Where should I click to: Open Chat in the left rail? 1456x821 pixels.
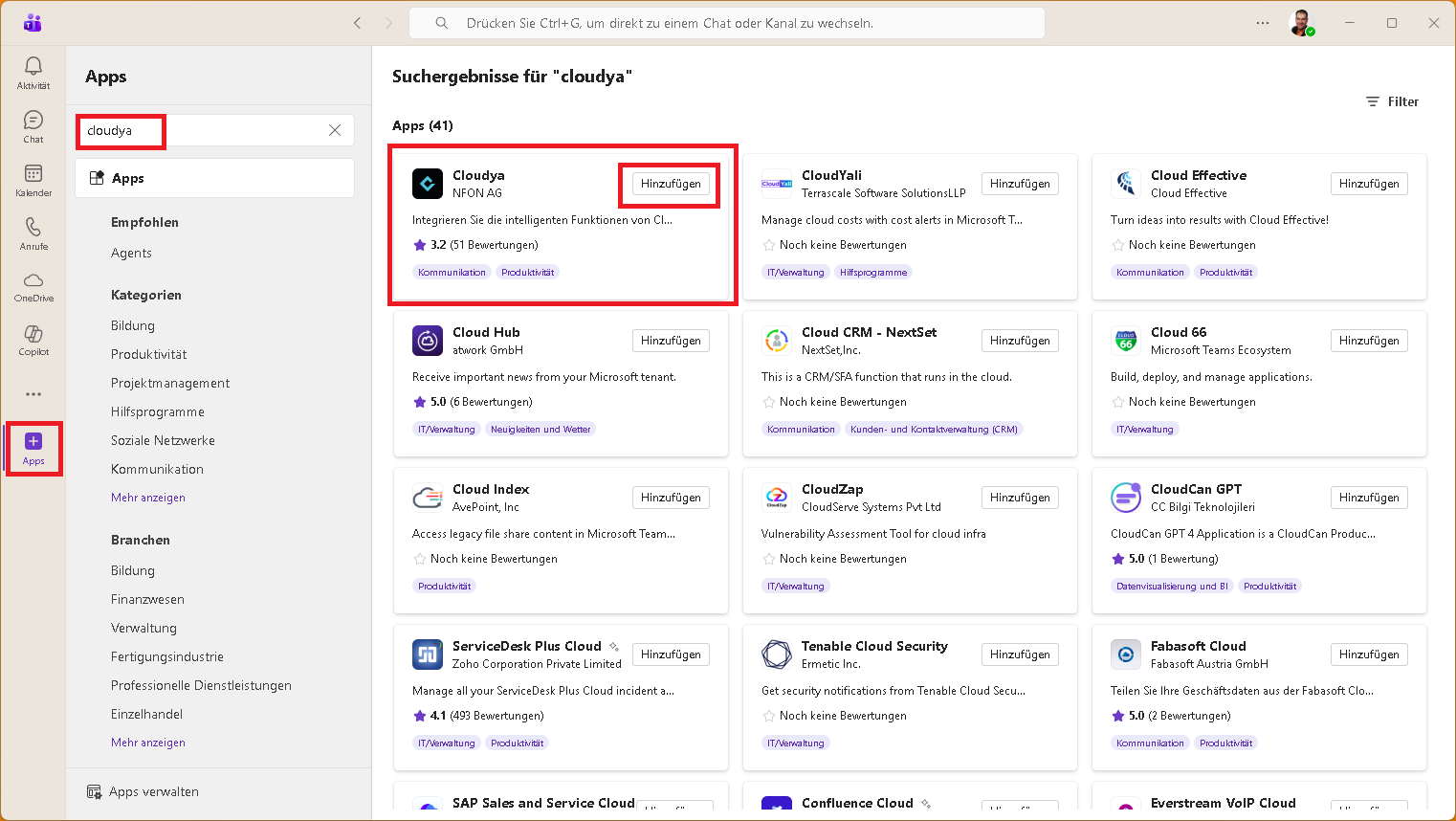(x=33, y=125)
